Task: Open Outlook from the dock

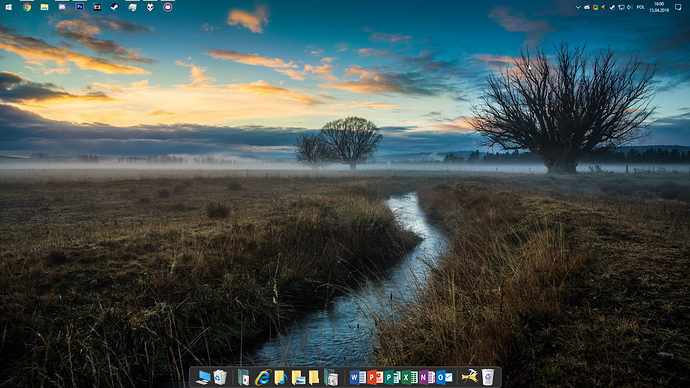Action: pyautogui.click(x=444, y=377)
